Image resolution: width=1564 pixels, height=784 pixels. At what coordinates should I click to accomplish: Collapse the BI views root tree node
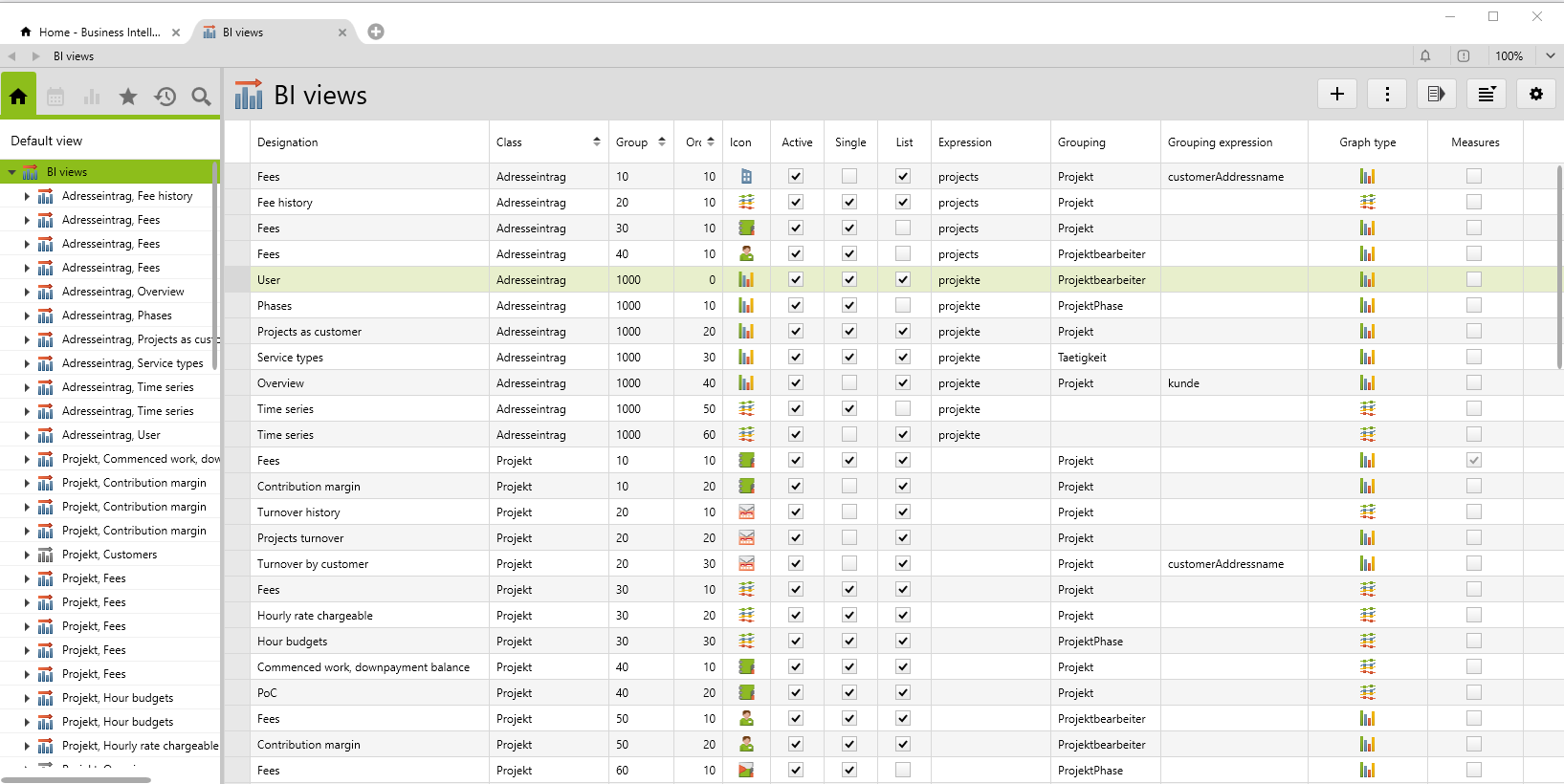(11, 172)
